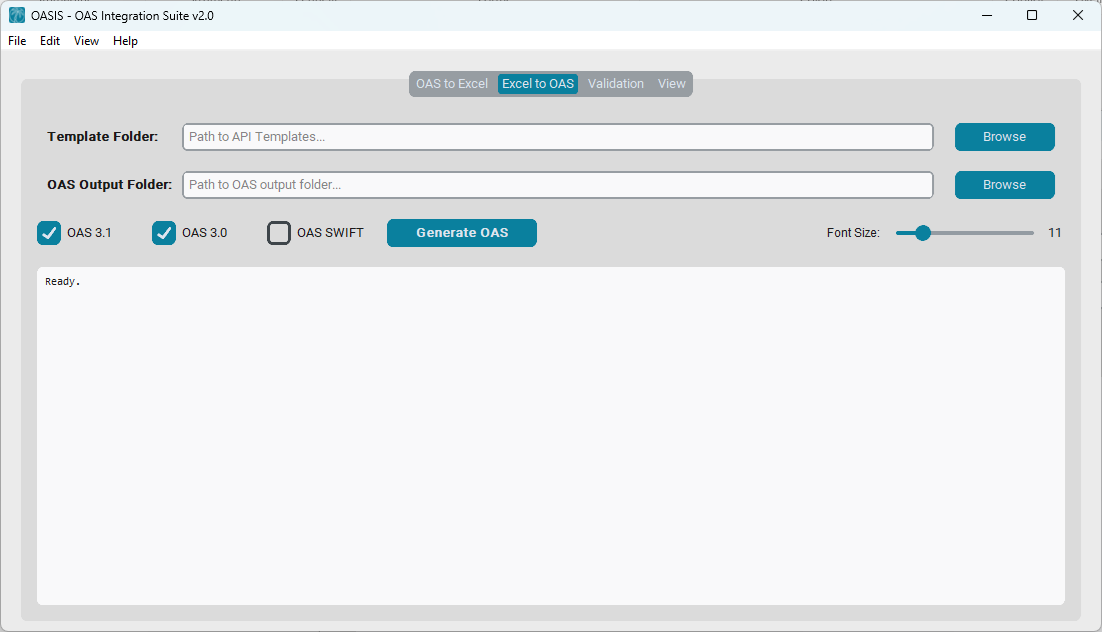This screenshot has width=1102, height=632.
Task: Open the Help menu
Action: click(125, 41)
